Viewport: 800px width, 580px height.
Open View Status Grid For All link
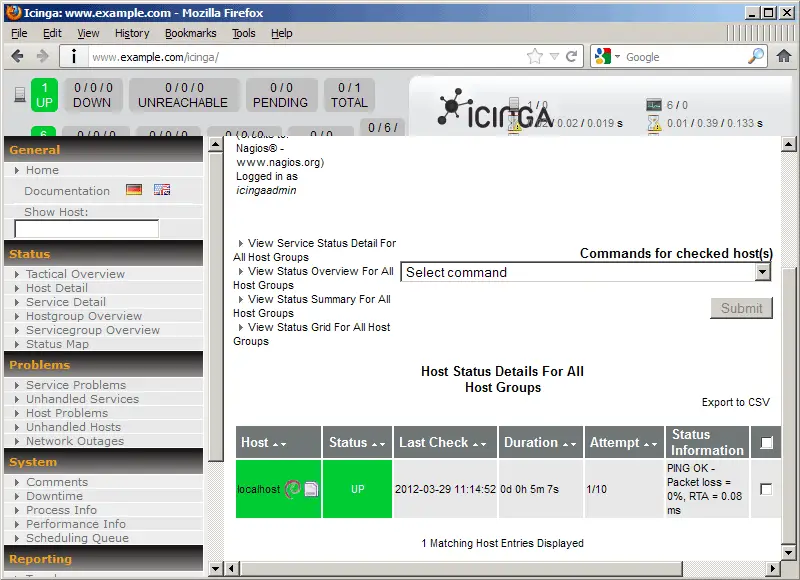(x=312, y=334)
